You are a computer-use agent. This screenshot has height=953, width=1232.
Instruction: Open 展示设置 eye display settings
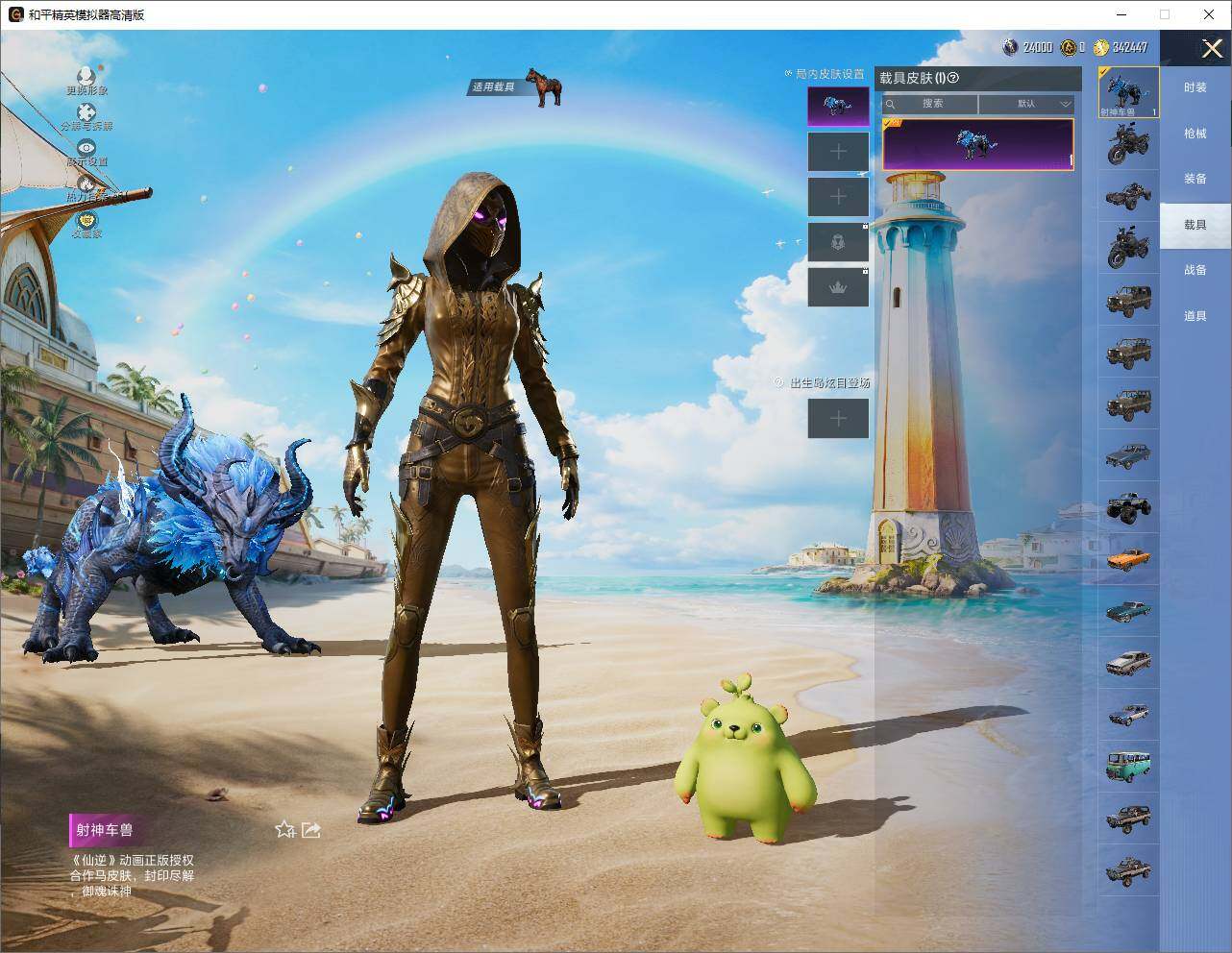86,148
